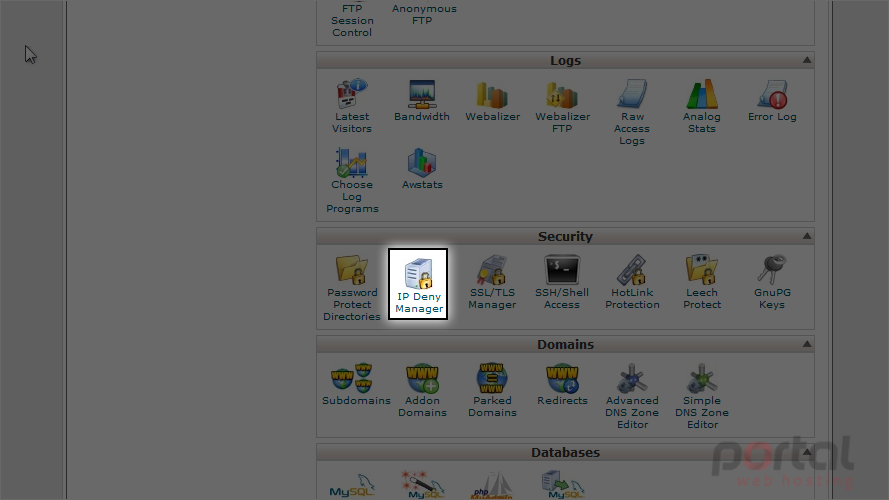This screenshot has width=889, height=500.
Task: Open the Bandwidth icon
Action: [x=422, y=101]
